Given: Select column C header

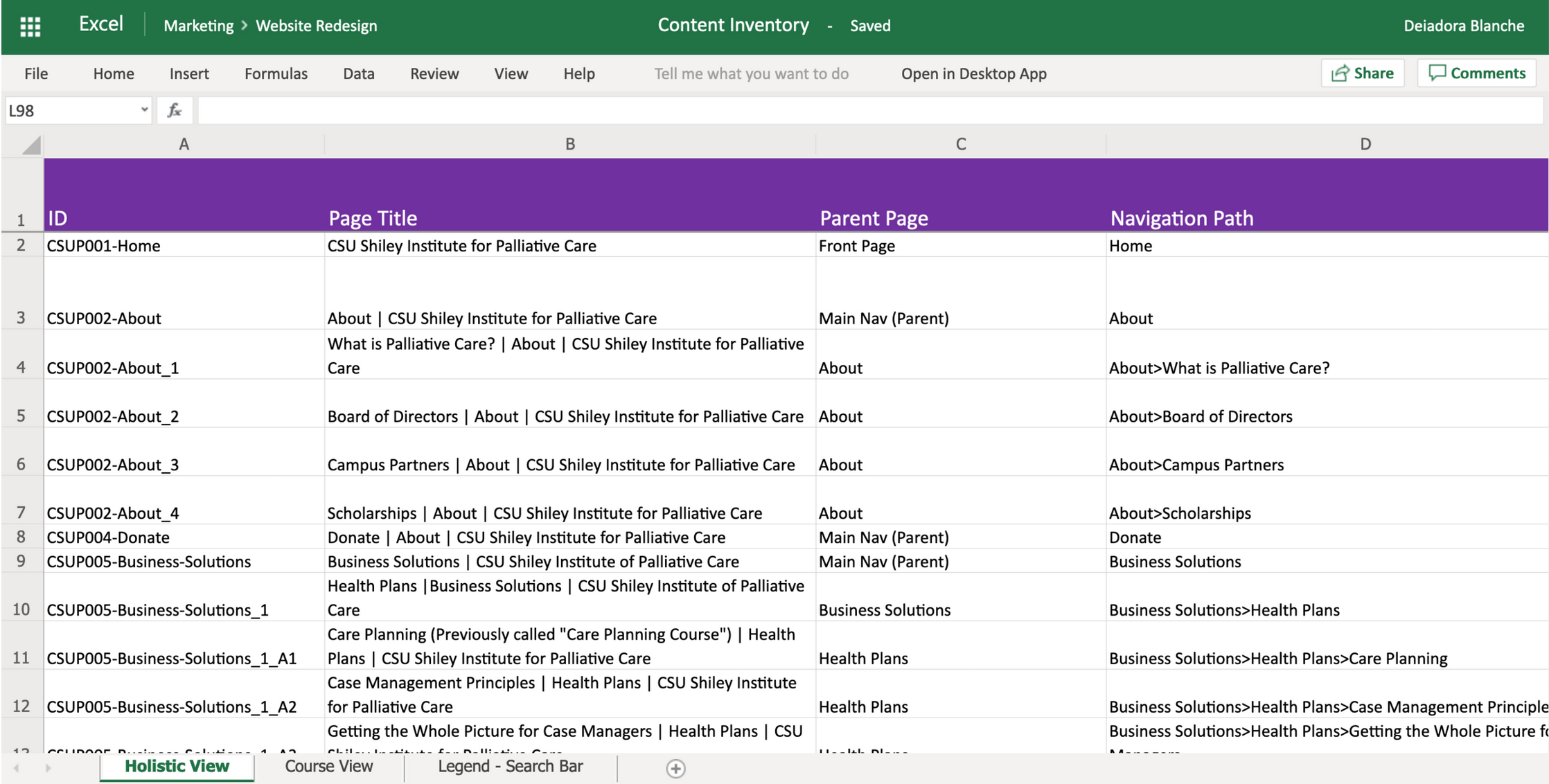Looking at the screenshot, I should tap(960, 144).
